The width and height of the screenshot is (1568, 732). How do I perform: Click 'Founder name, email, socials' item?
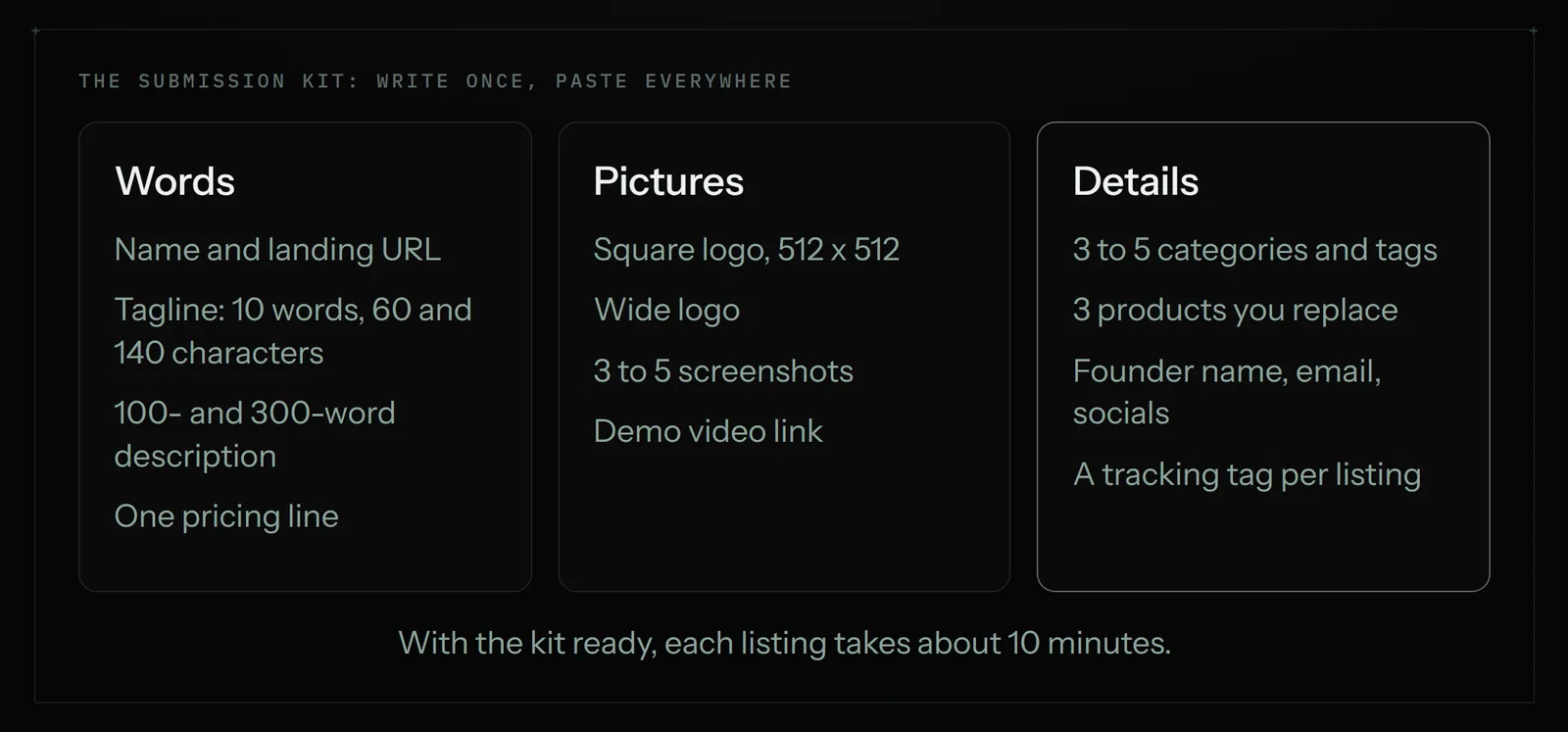pyautogui.click(x=1227, y=392)
